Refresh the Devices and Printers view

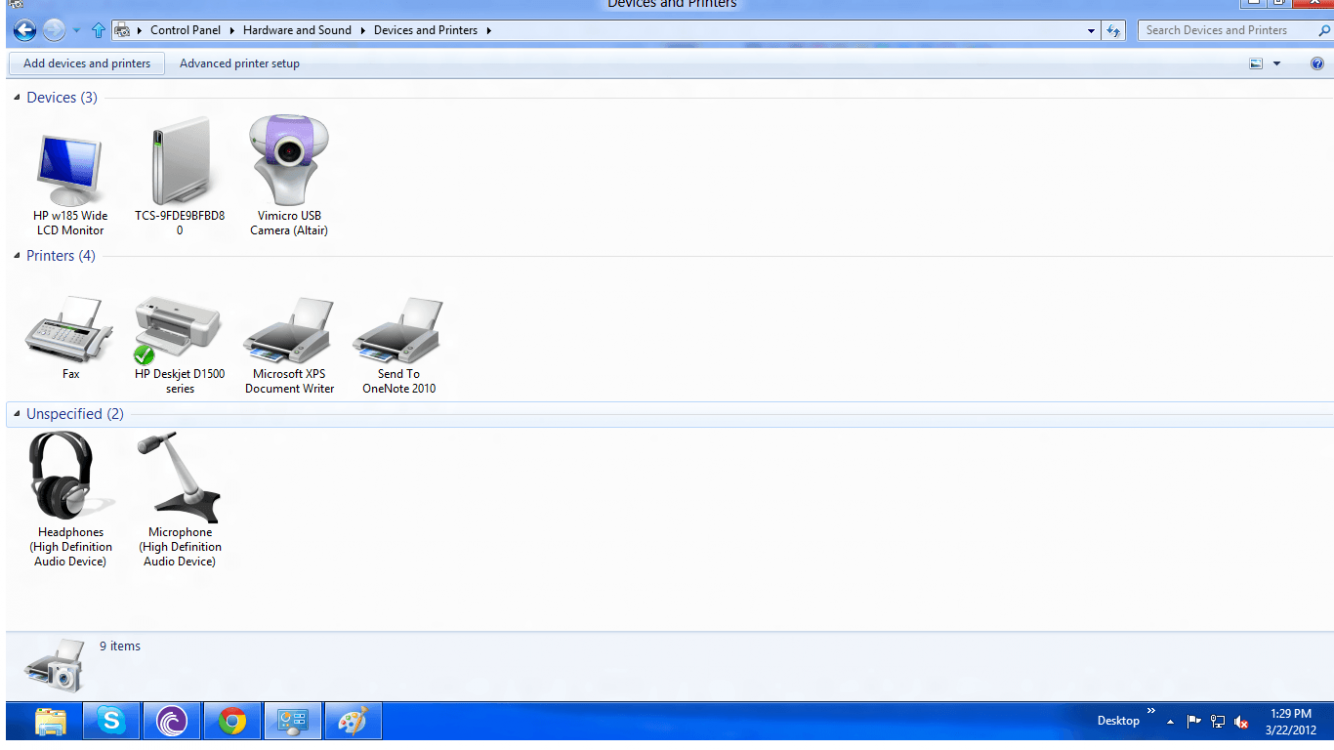click(x=1114, y=31)
